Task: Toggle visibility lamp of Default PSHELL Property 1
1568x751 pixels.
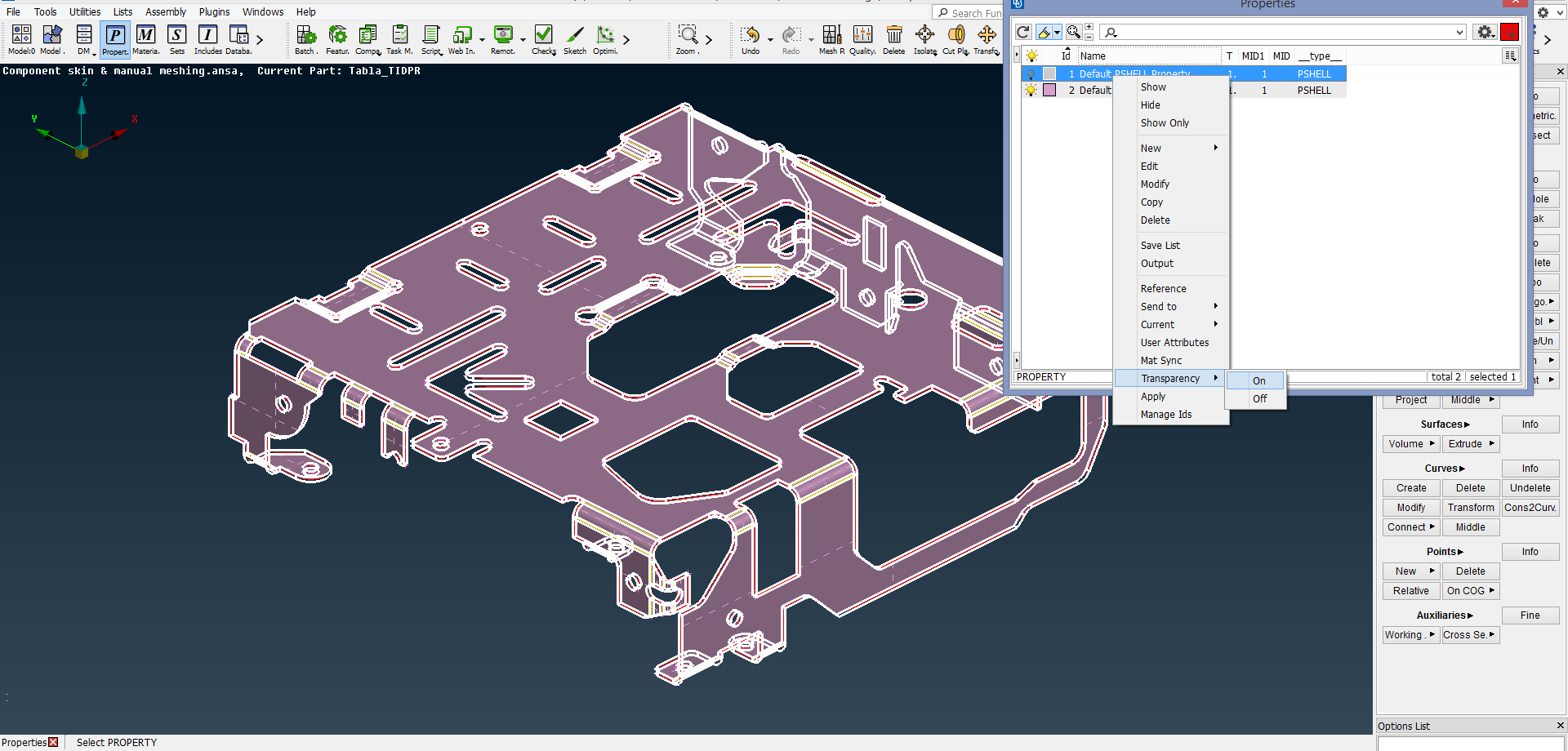Action: (1031, 73)
